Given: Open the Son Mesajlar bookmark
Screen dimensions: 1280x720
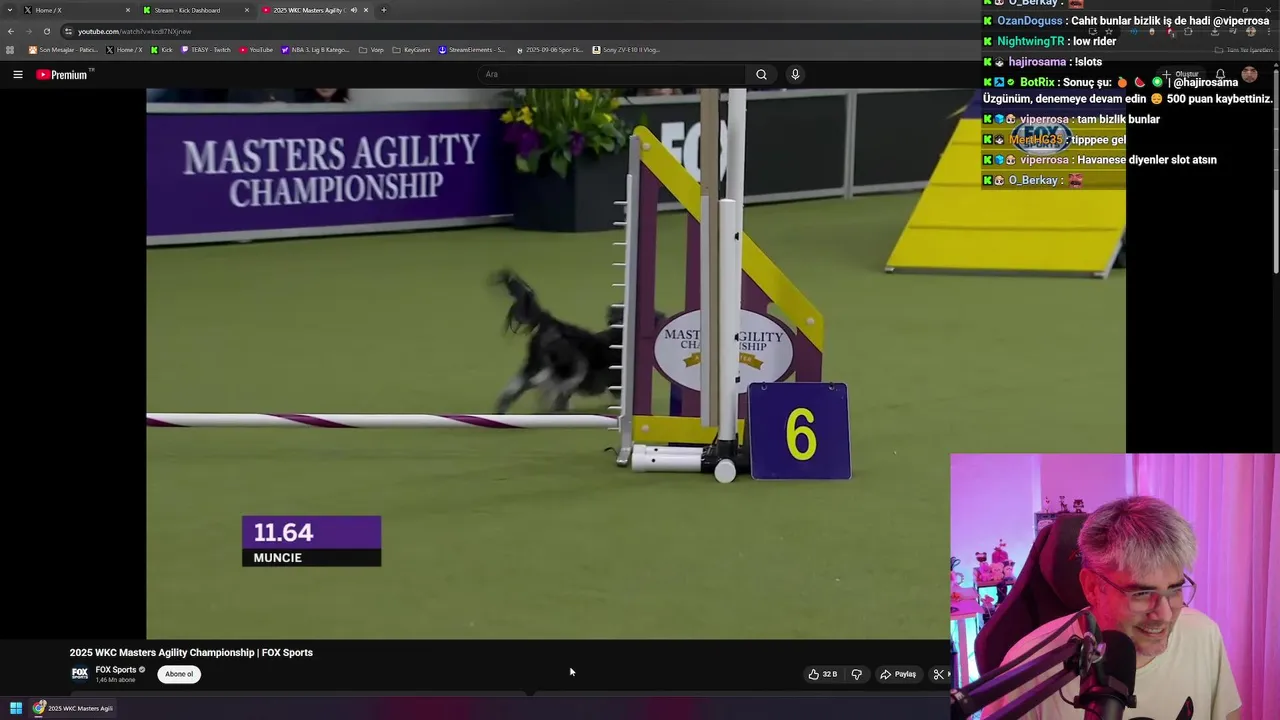Looking at the screenshot, I should [x=63, y=50].
